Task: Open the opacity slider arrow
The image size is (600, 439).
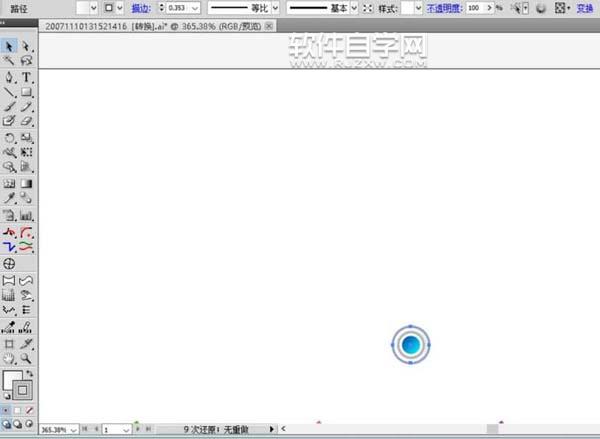Action: 489,8
